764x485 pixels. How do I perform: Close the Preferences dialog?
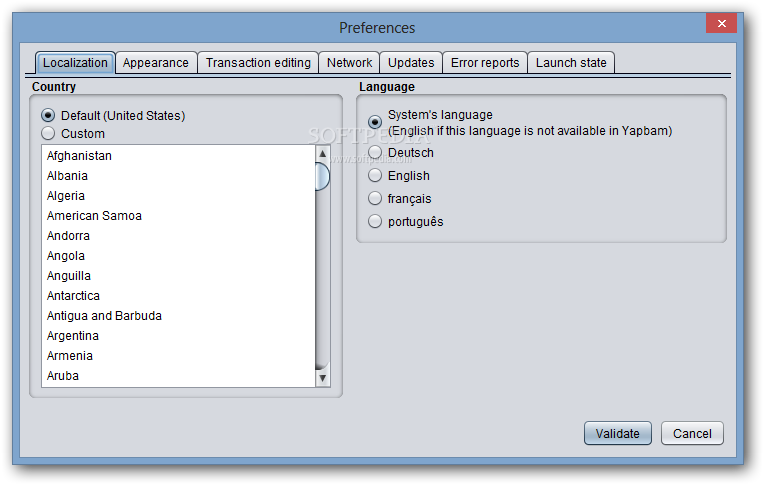pyautogui.click(x=722, y=23)
